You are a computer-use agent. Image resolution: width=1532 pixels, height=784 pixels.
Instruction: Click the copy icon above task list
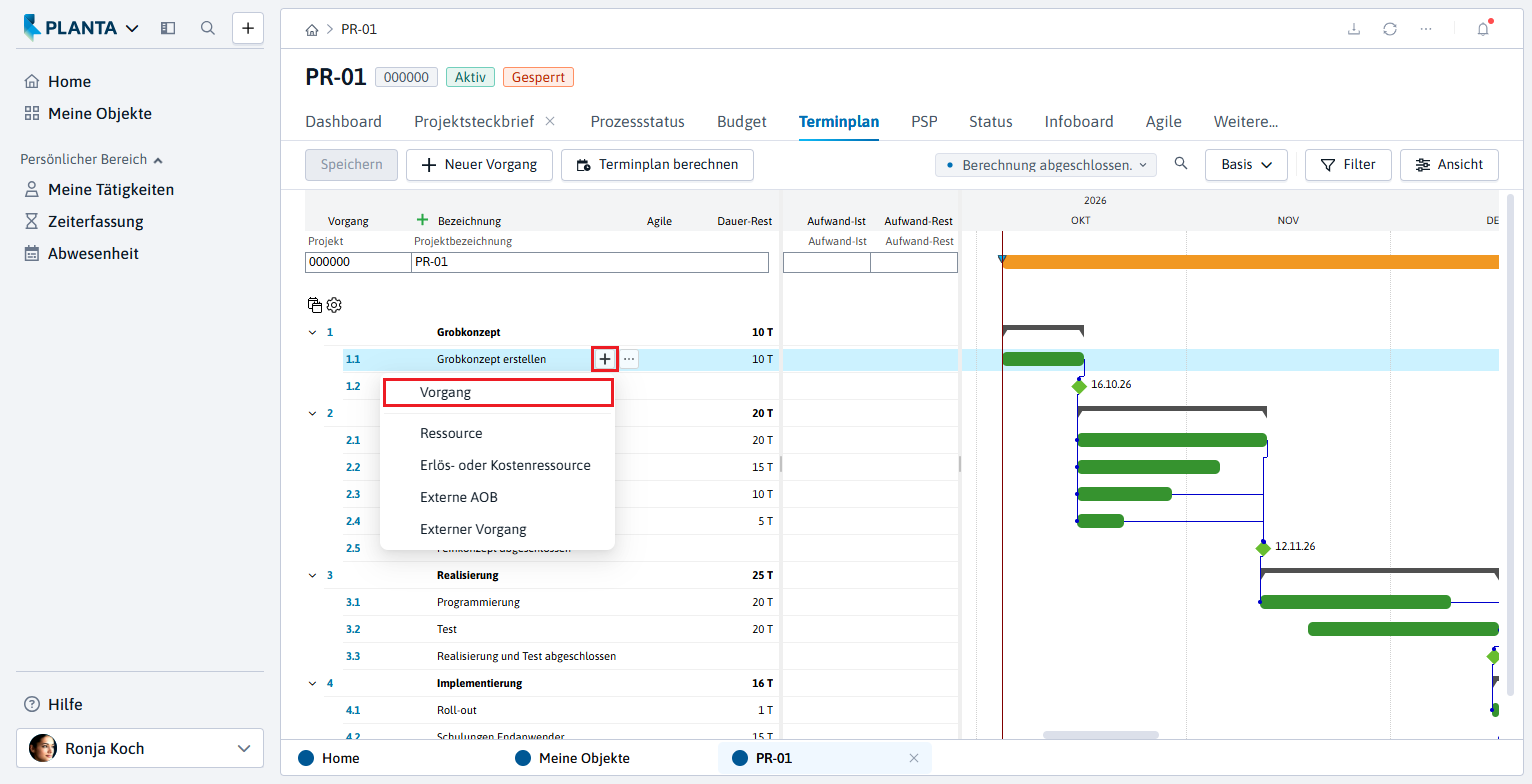(x=315, y=305)
